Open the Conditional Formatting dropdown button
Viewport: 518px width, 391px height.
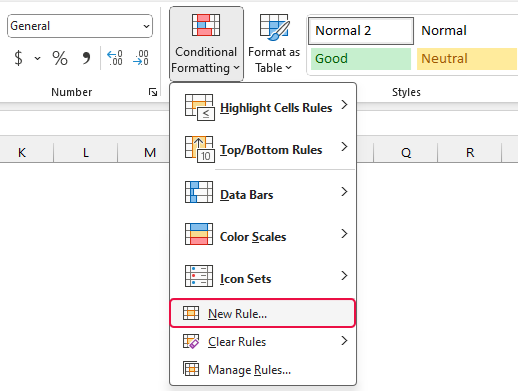tap(206, 44)
